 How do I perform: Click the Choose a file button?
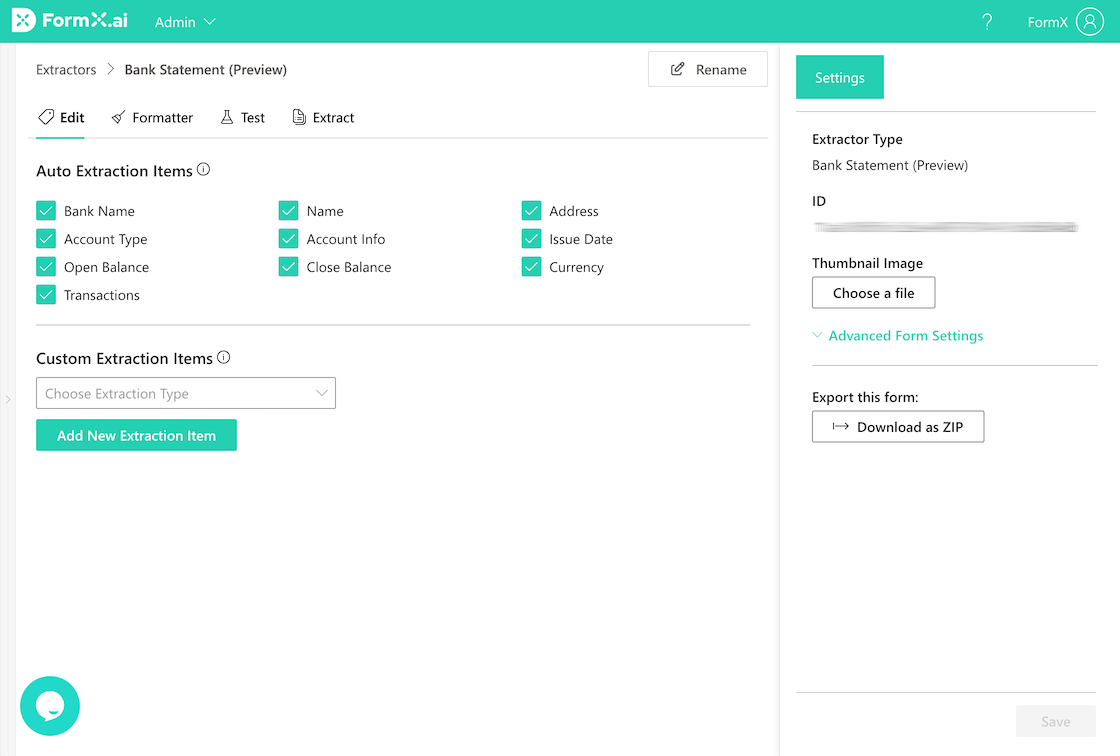click(x=874, y=293)
